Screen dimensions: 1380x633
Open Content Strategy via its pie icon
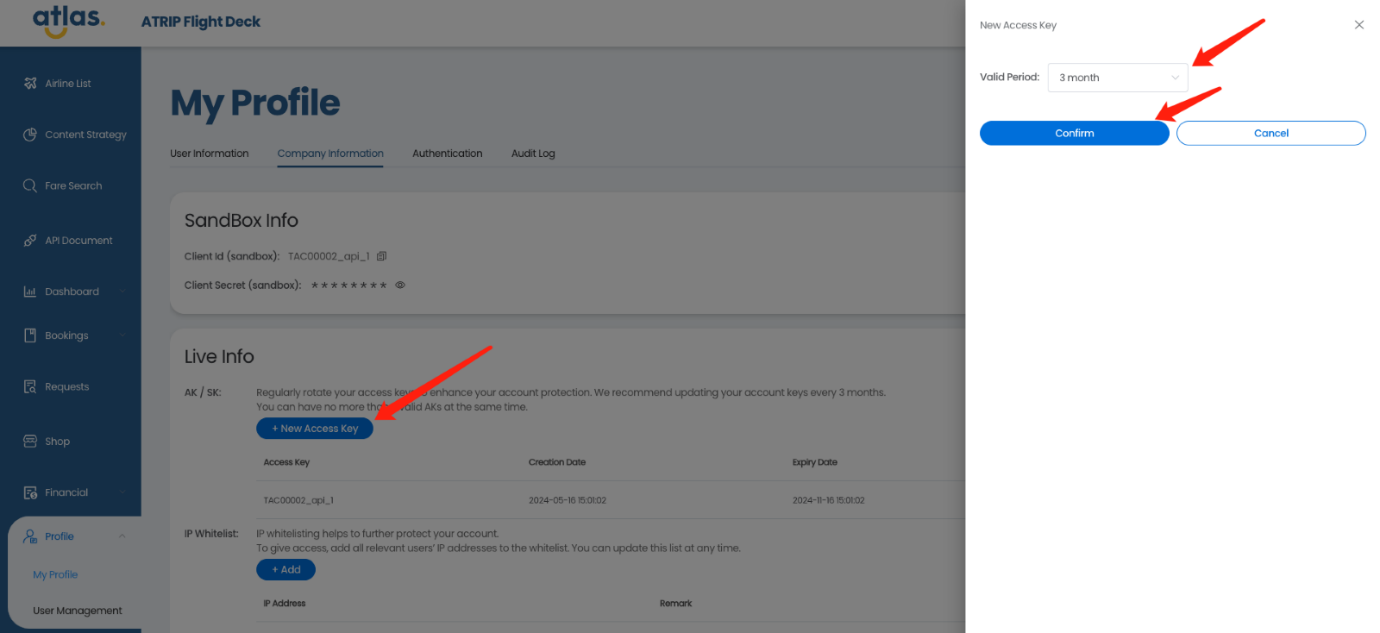pyautogui.click(x=30, y=135)
